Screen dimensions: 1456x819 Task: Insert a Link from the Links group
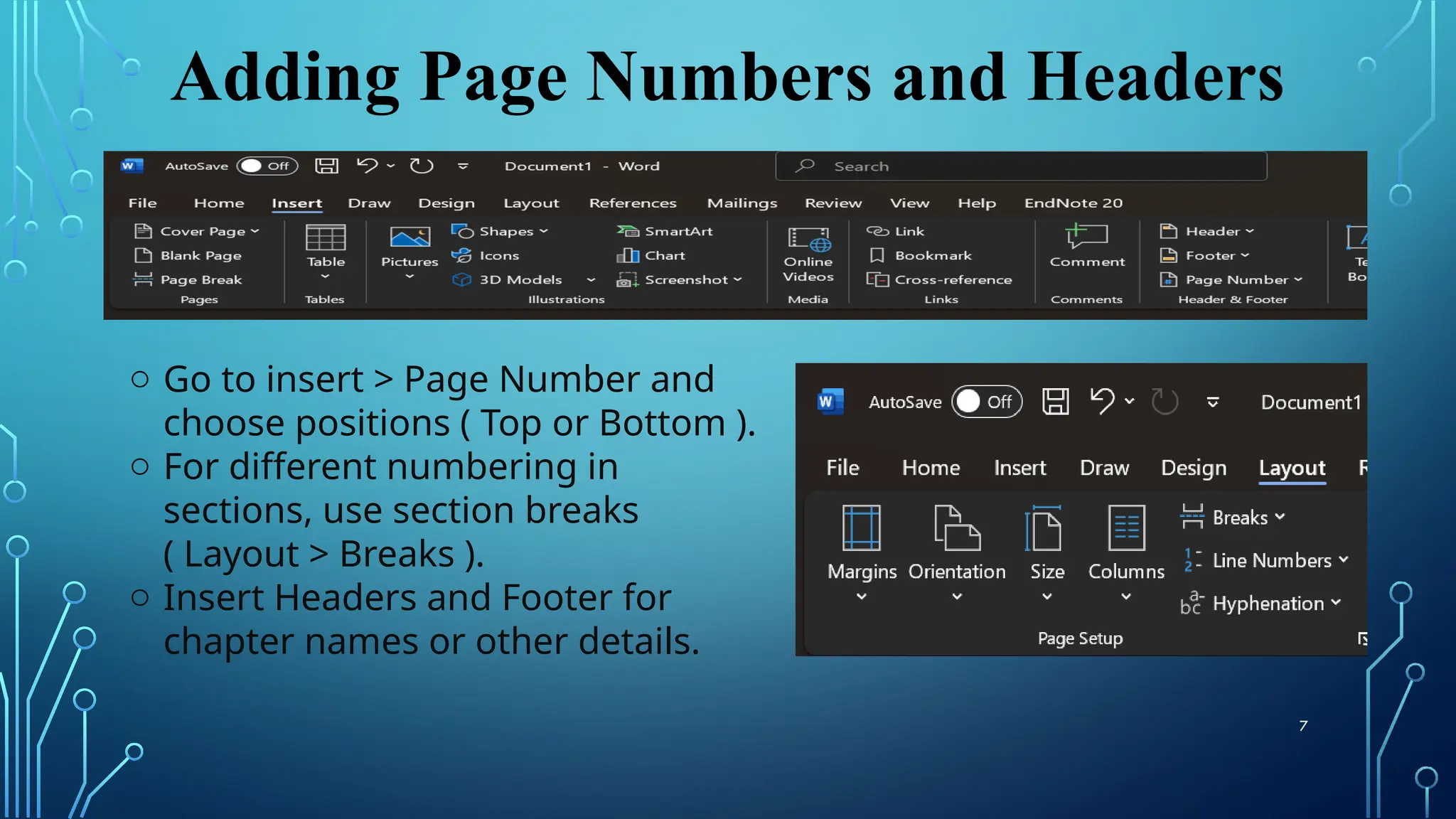pos(895,231)
